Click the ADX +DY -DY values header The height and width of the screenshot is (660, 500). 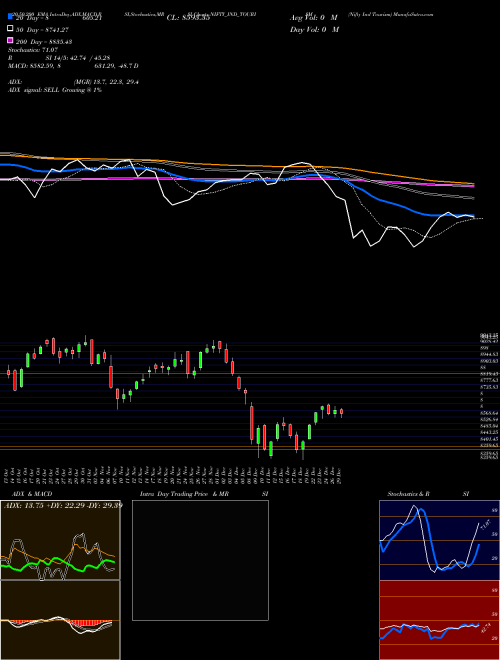[63, 505]
